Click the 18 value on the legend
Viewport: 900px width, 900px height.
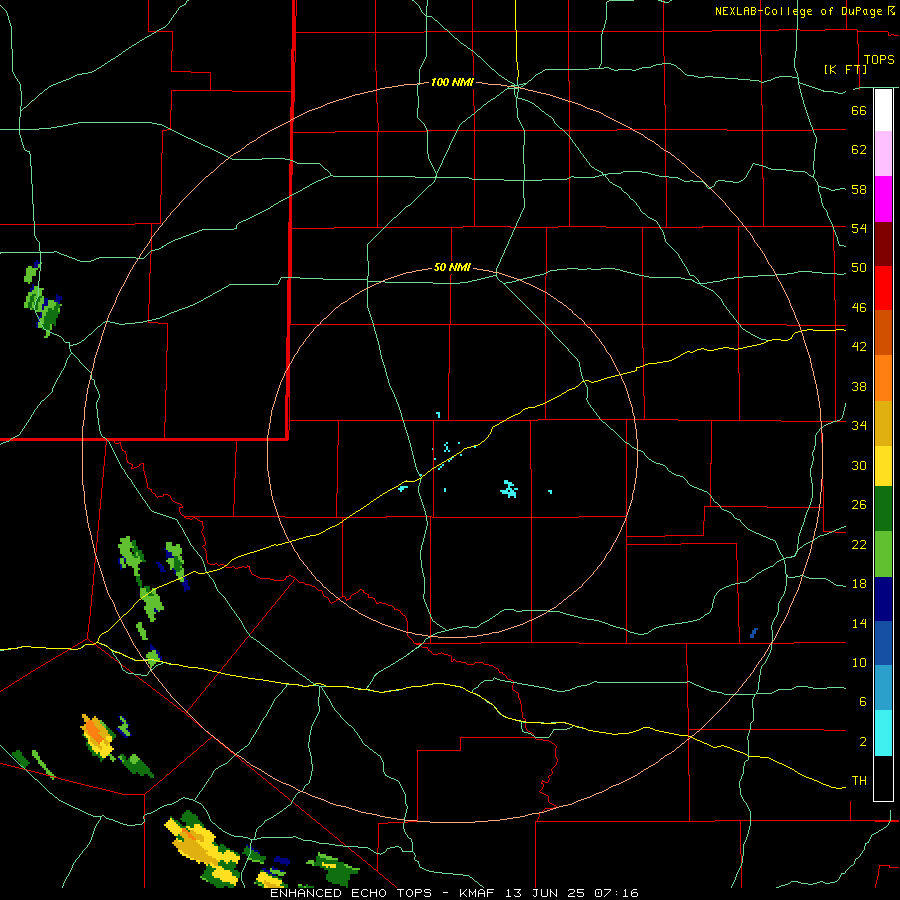click(859, 584)
